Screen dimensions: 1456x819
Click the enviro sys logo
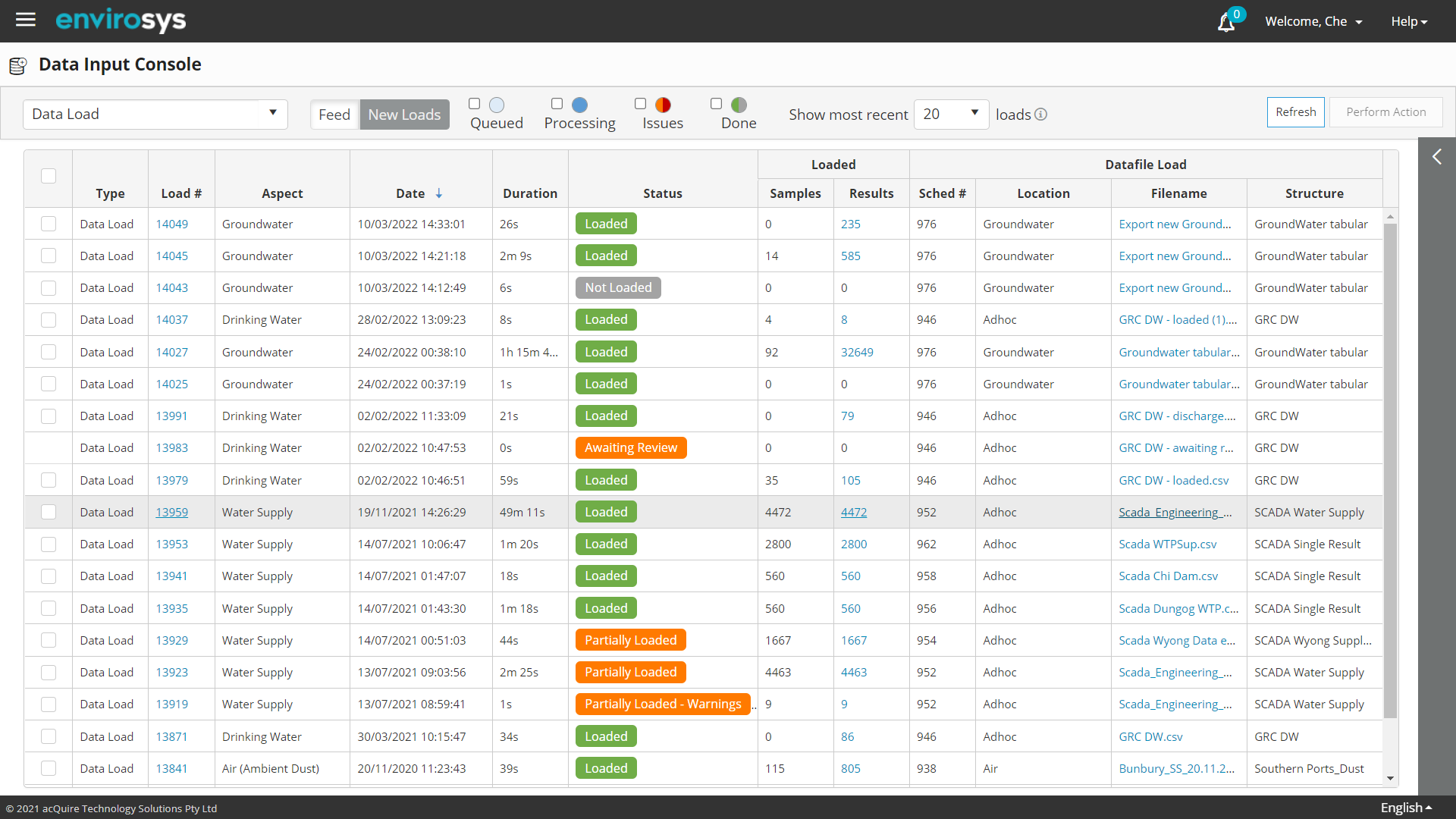coord(121,20)
